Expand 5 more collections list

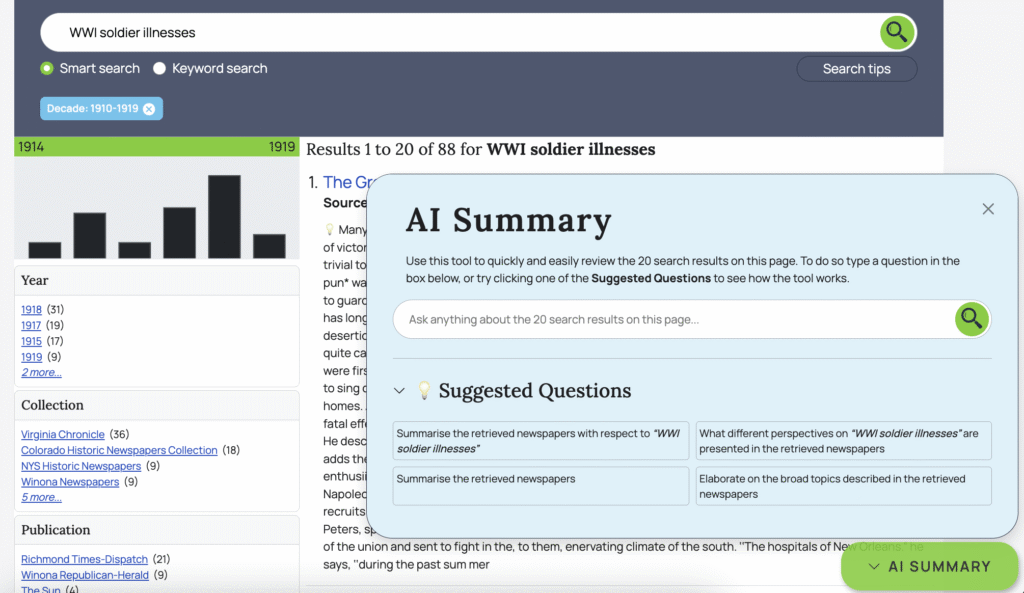click(x=41, y=498)
